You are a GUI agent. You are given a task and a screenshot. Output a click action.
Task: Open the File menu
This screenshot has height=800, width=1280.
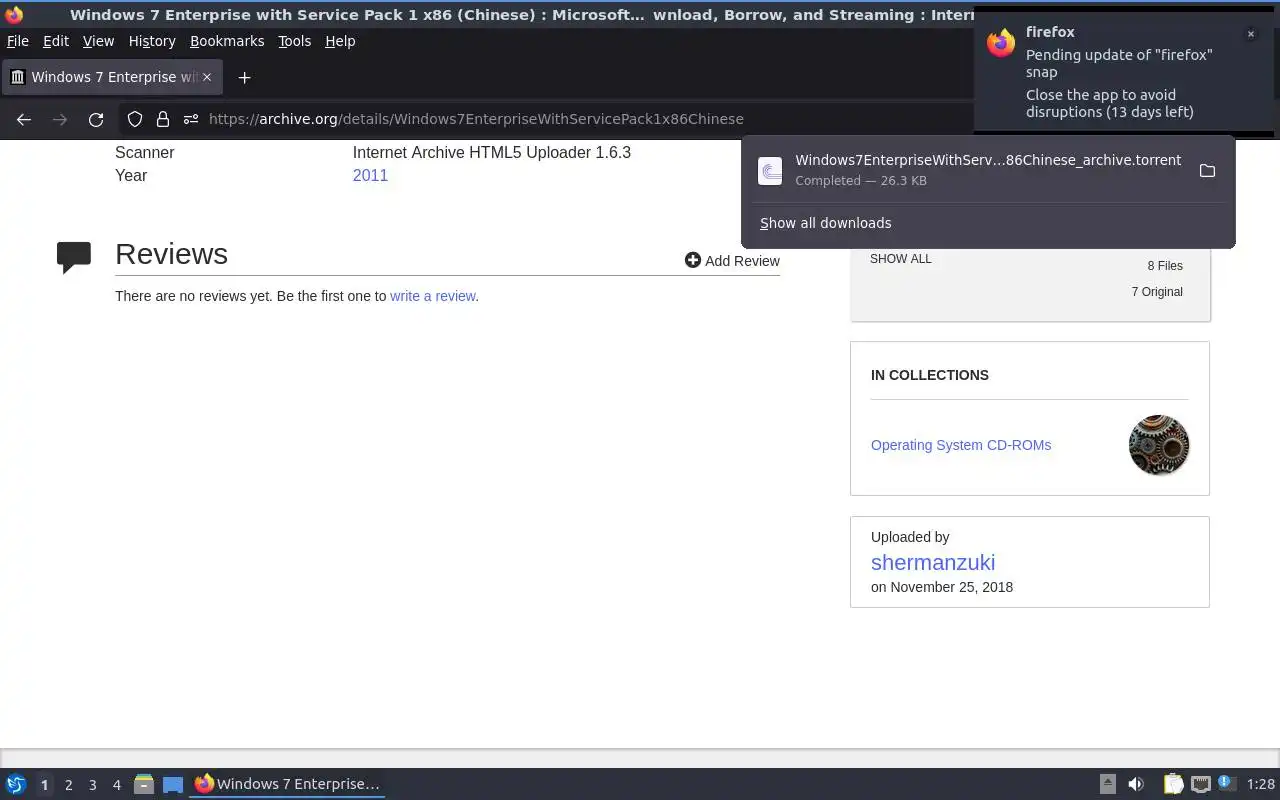[x=18, y=41]
